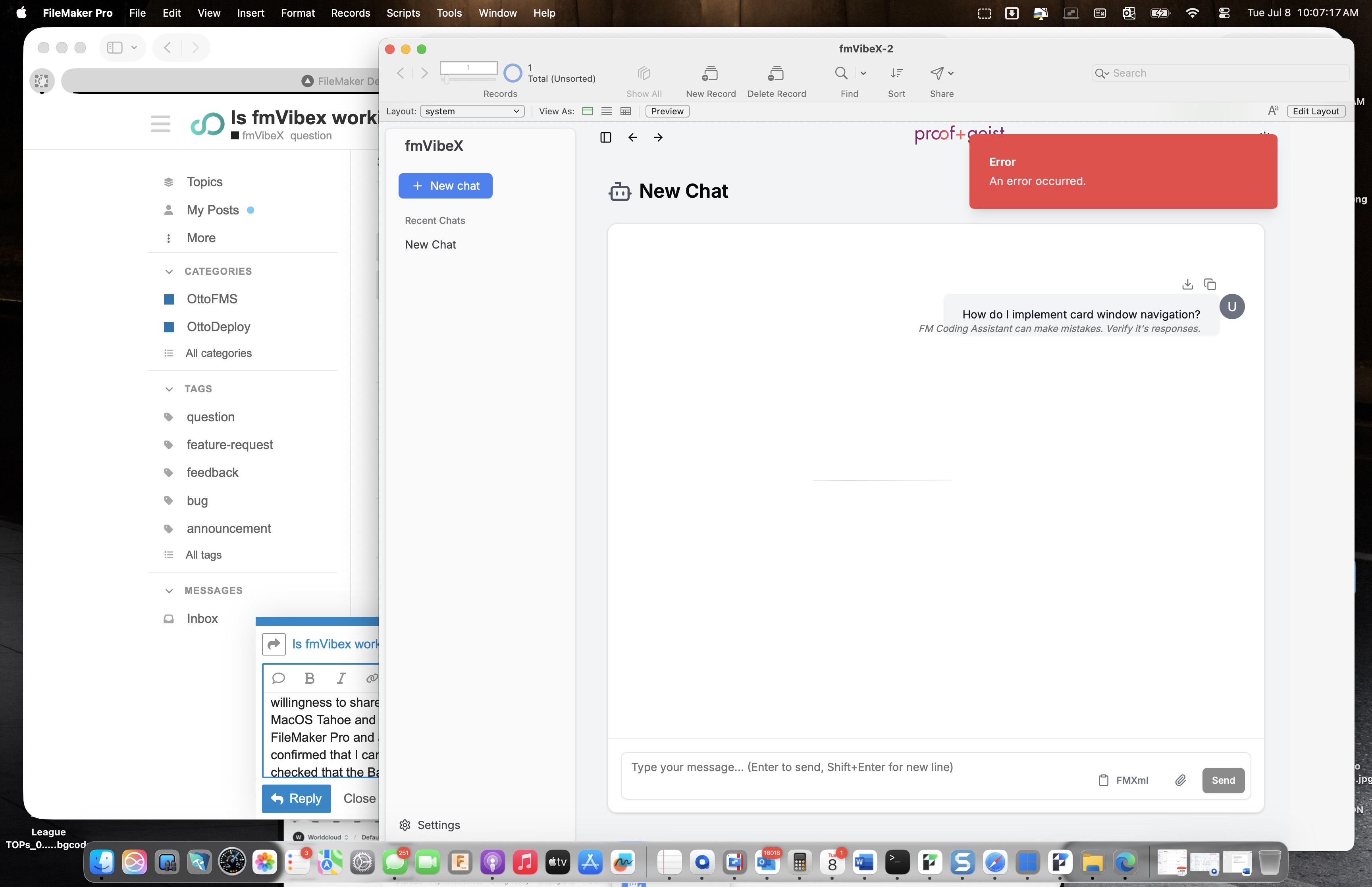Click the Send button
The width and height of the screenshot is (1372, 887).
pos(1223,780)
